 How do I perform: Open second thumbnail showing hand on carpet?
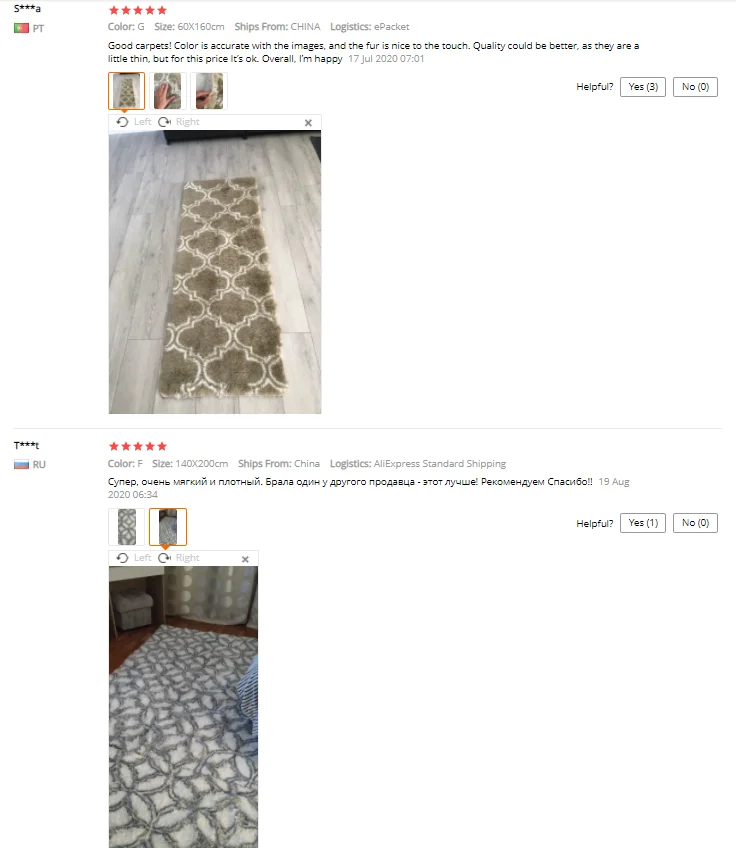pyautogui.click(x=168, y=91)
